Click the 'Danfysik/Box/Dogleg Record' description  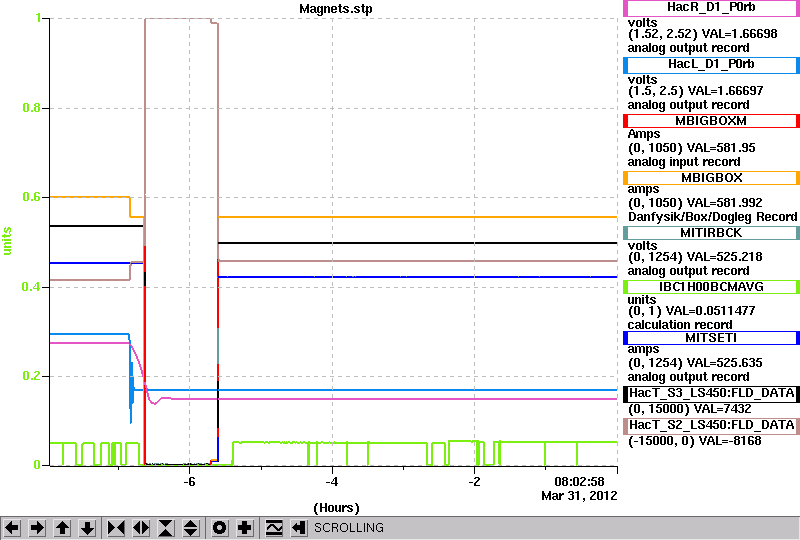coord(712,217)
